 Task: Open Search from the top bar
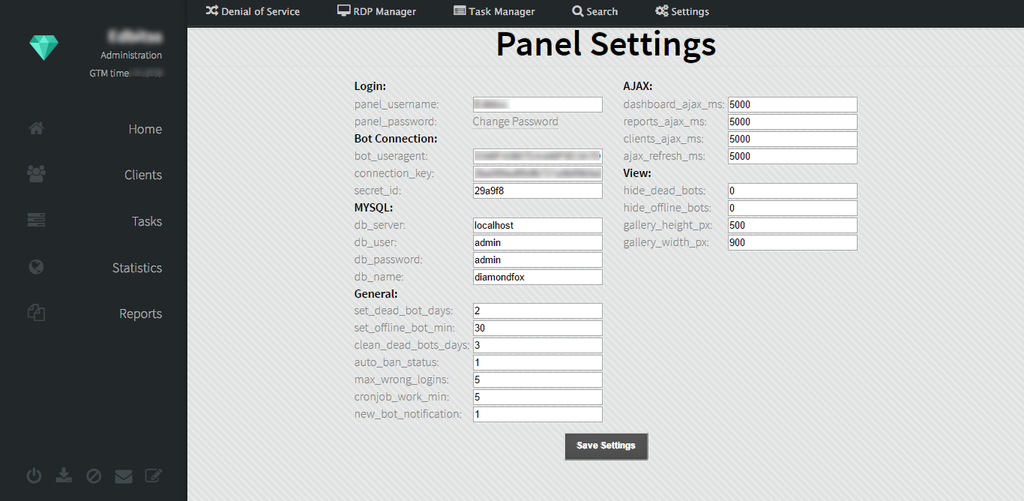coord(595,11)
